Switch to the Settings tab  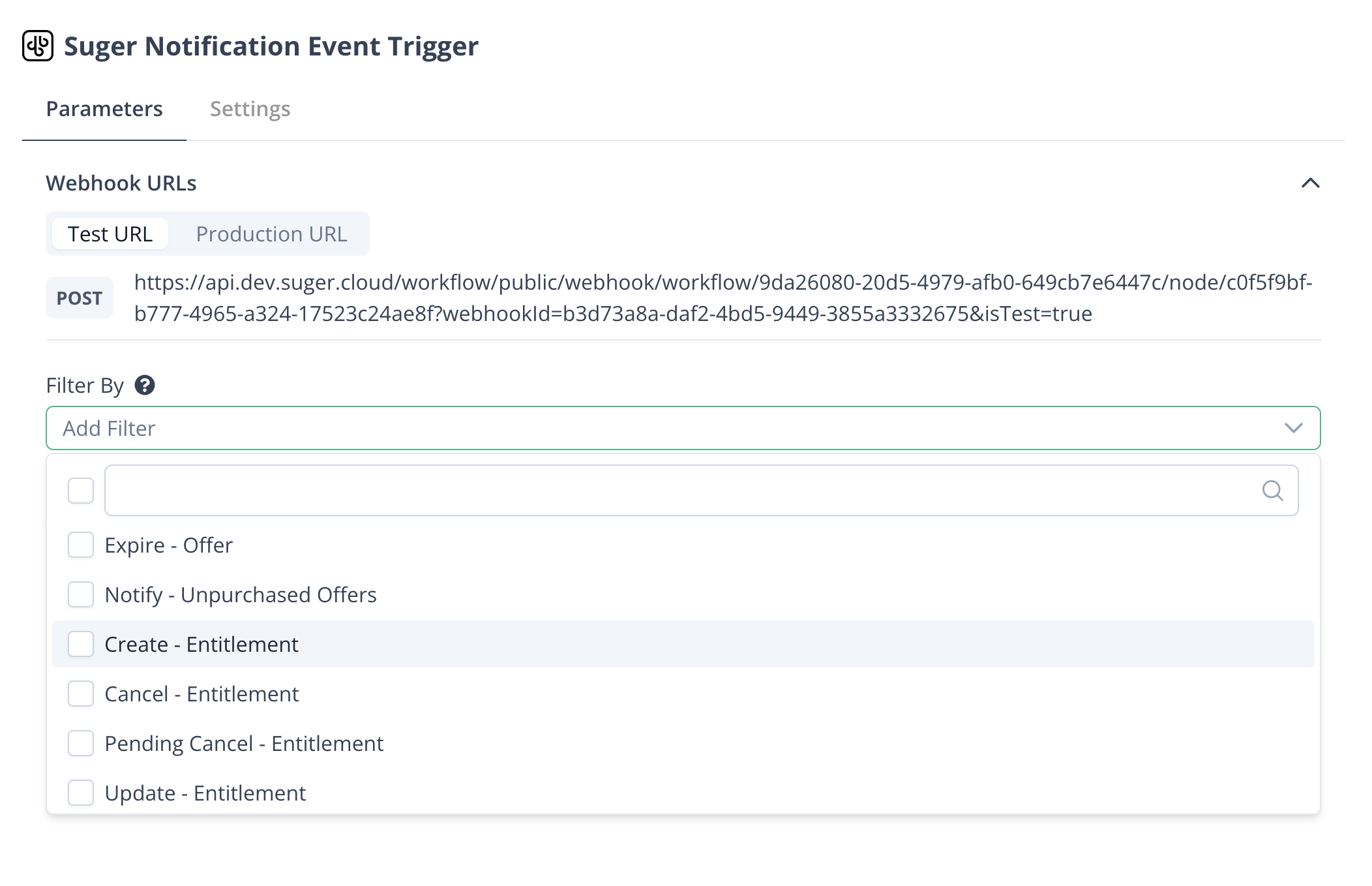(x=250, y=109)
